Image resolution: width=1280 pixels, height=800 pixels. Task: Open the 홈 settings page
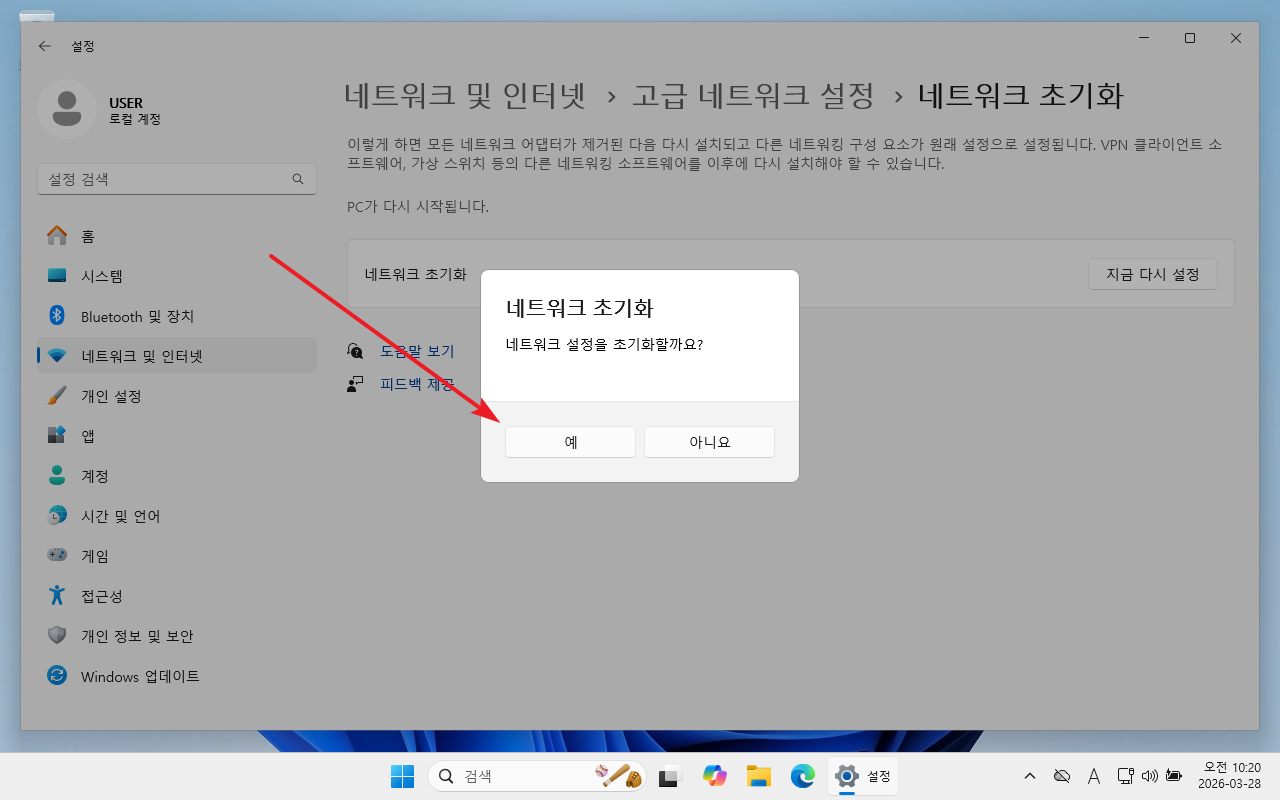click(88, 236)
